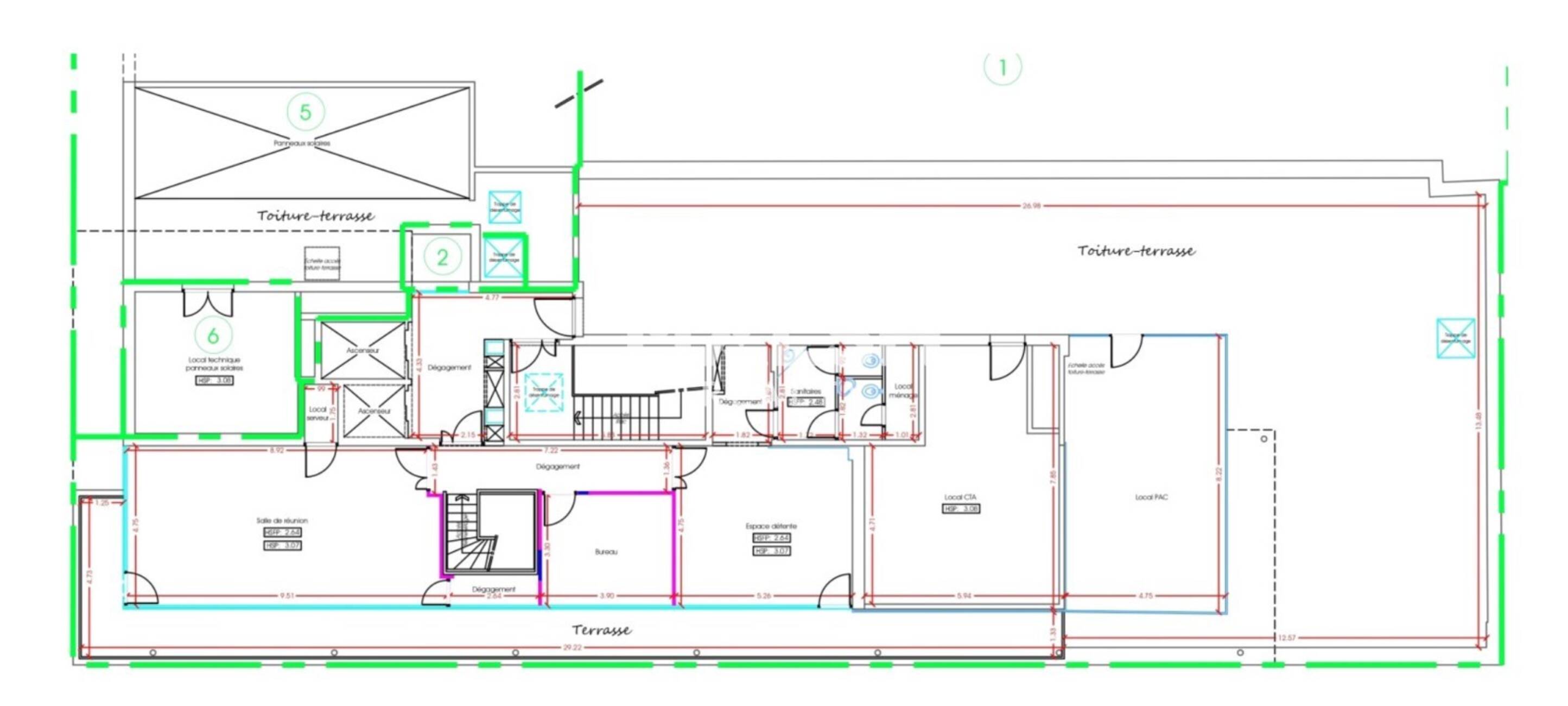Click the upper Ascenseur elevator box

(x=363, y=350)
